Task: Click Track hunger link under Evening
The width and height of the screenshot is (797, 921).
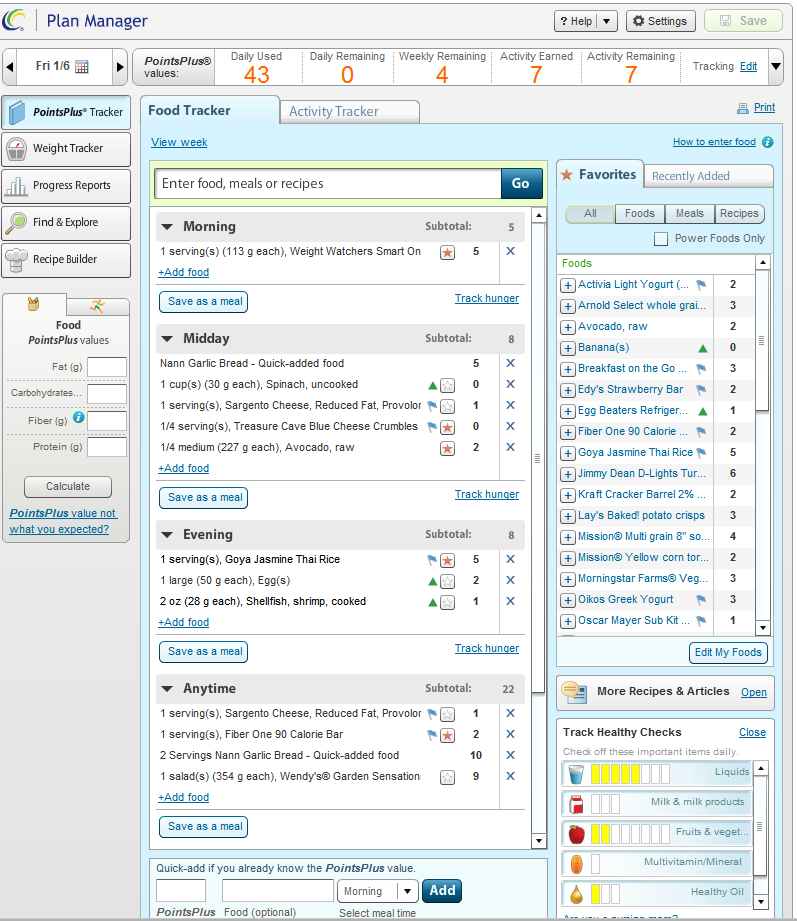Action: click(x=487, y=648)
